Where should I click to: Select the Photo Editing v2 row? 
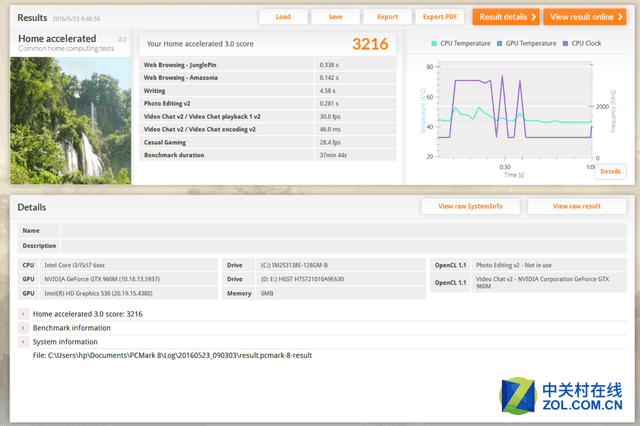click(268, 104)
